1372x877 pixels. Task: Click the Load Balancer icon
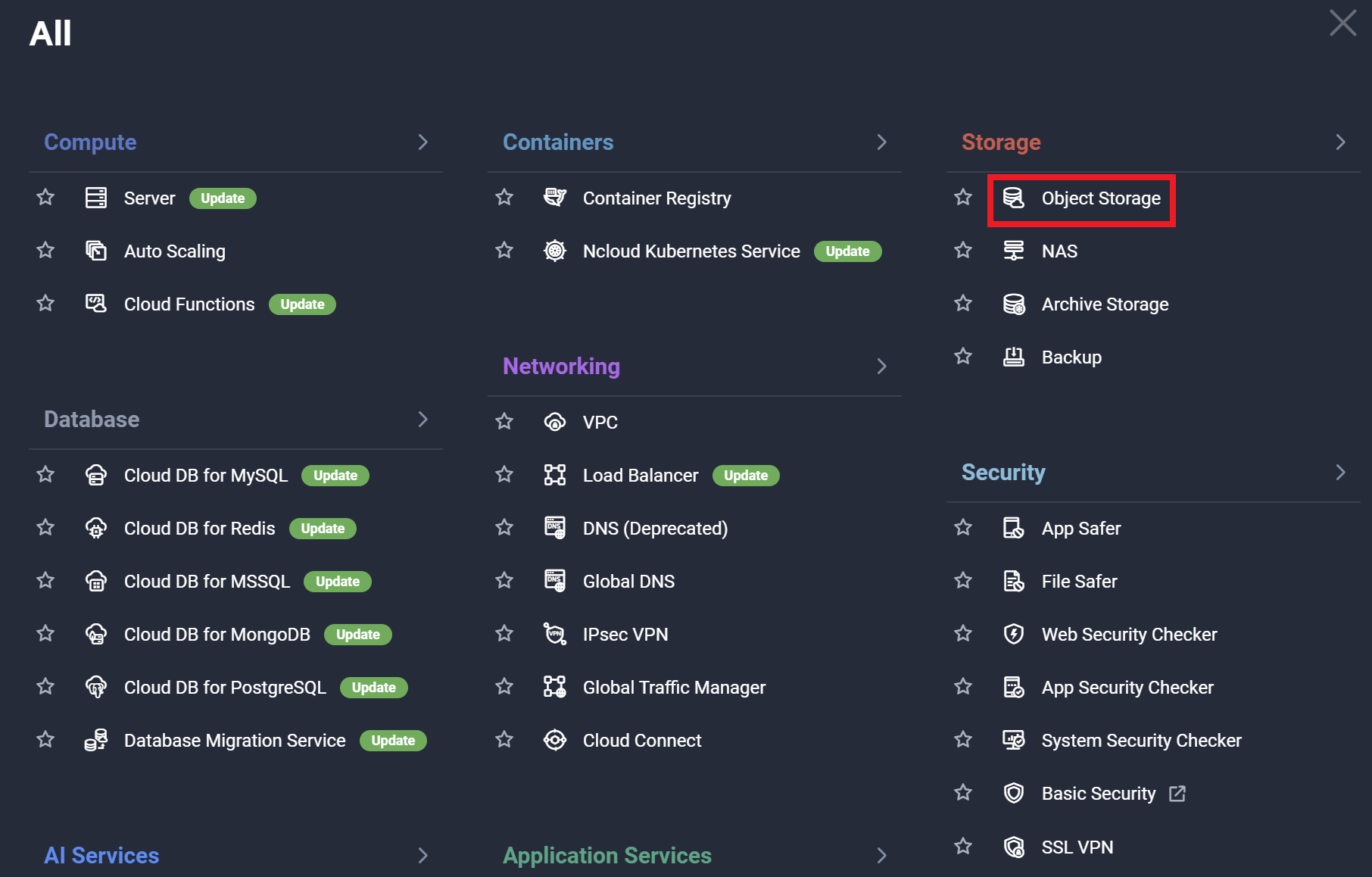[x=555, y=475]
